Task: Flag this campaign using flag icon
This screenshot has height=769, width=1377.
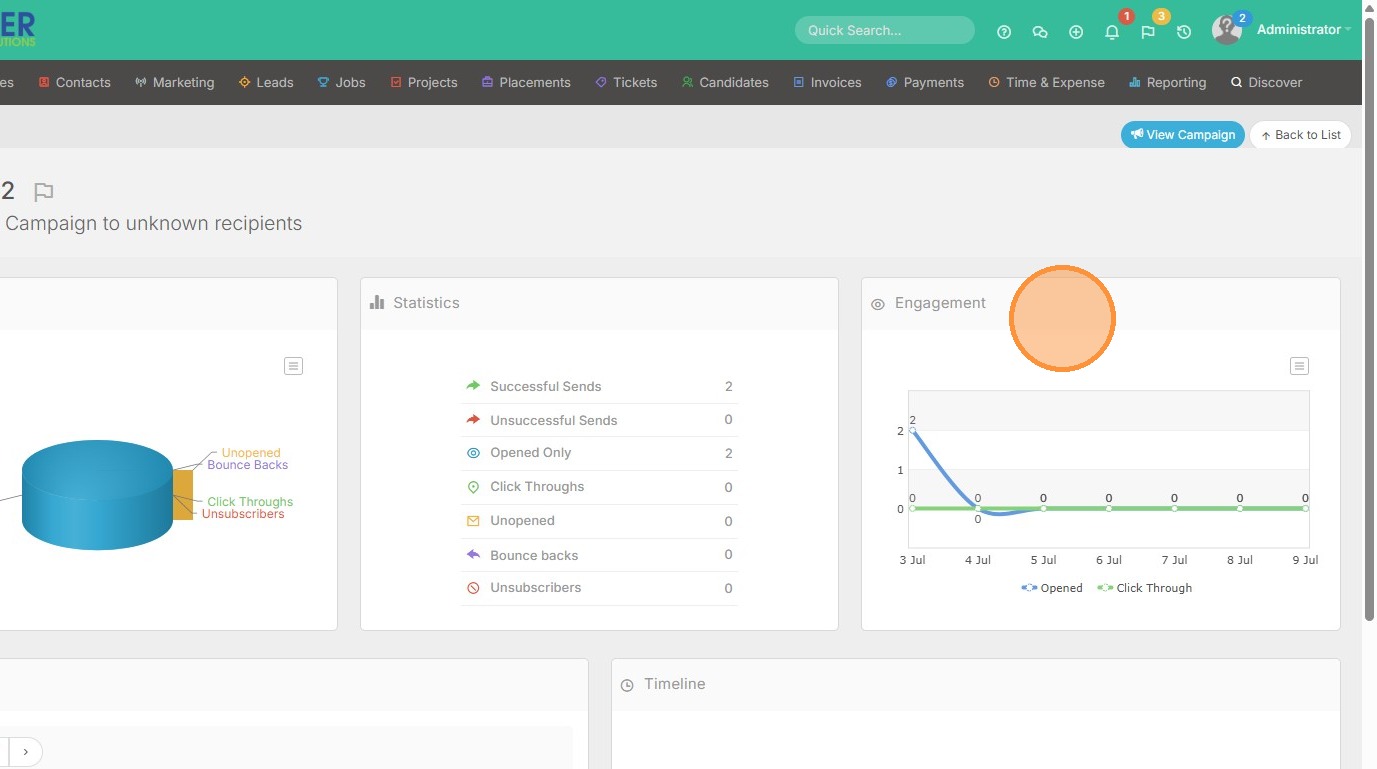Action: [x=43, y=191]
